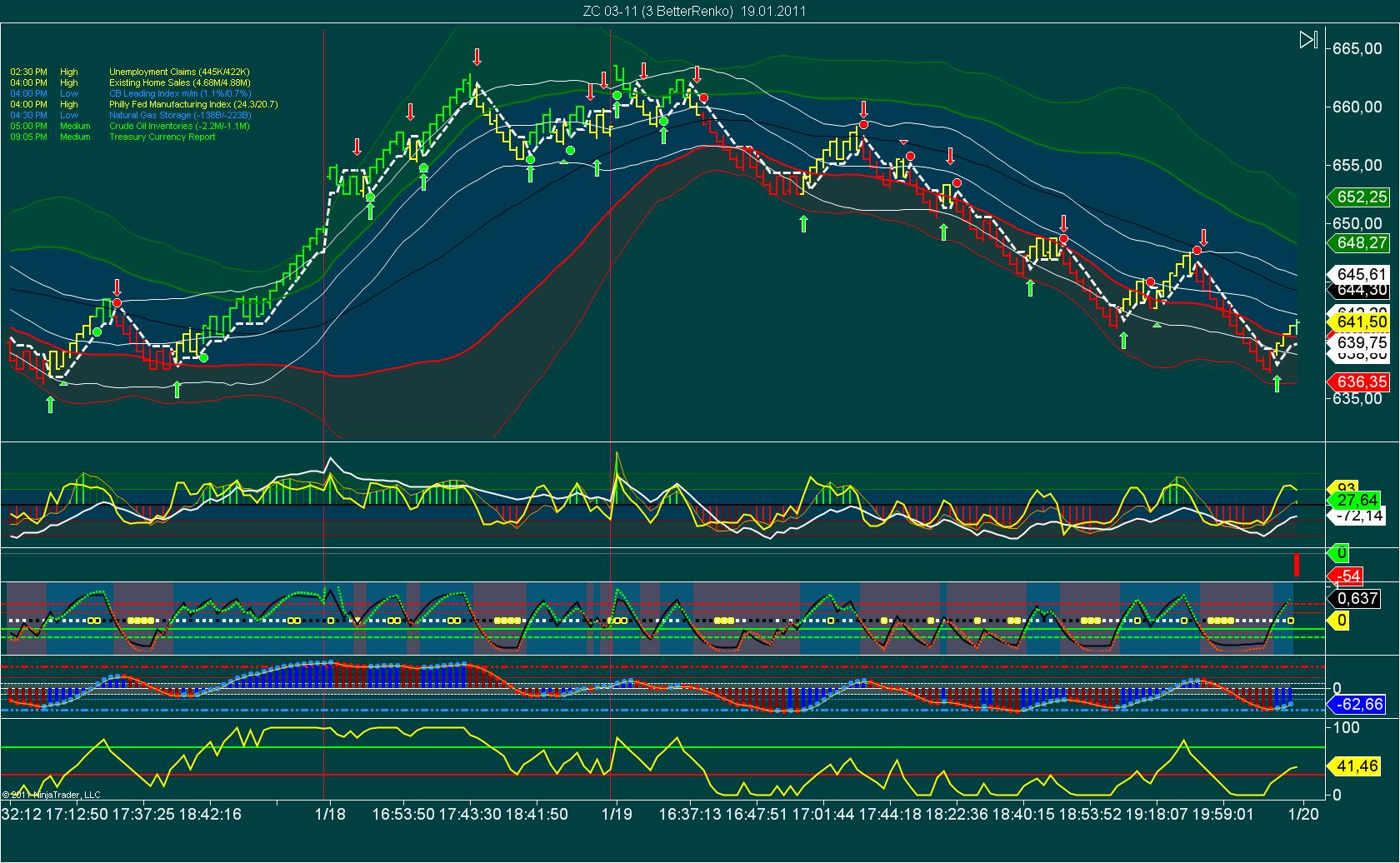Select the Crude Oil Inventories news row
1400x863 pixels.
(130, 127)
